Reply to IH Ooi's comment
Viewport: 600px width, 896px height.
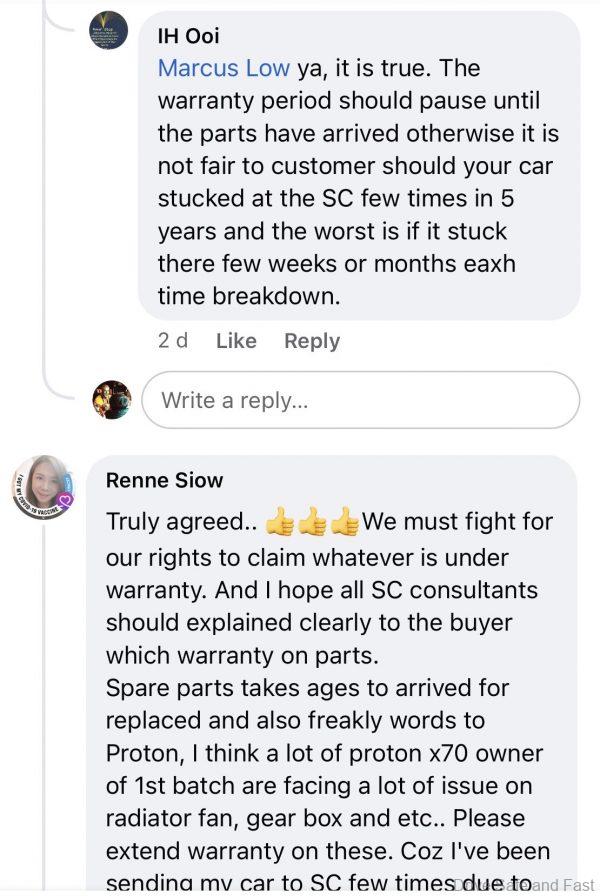coord(311,341)
